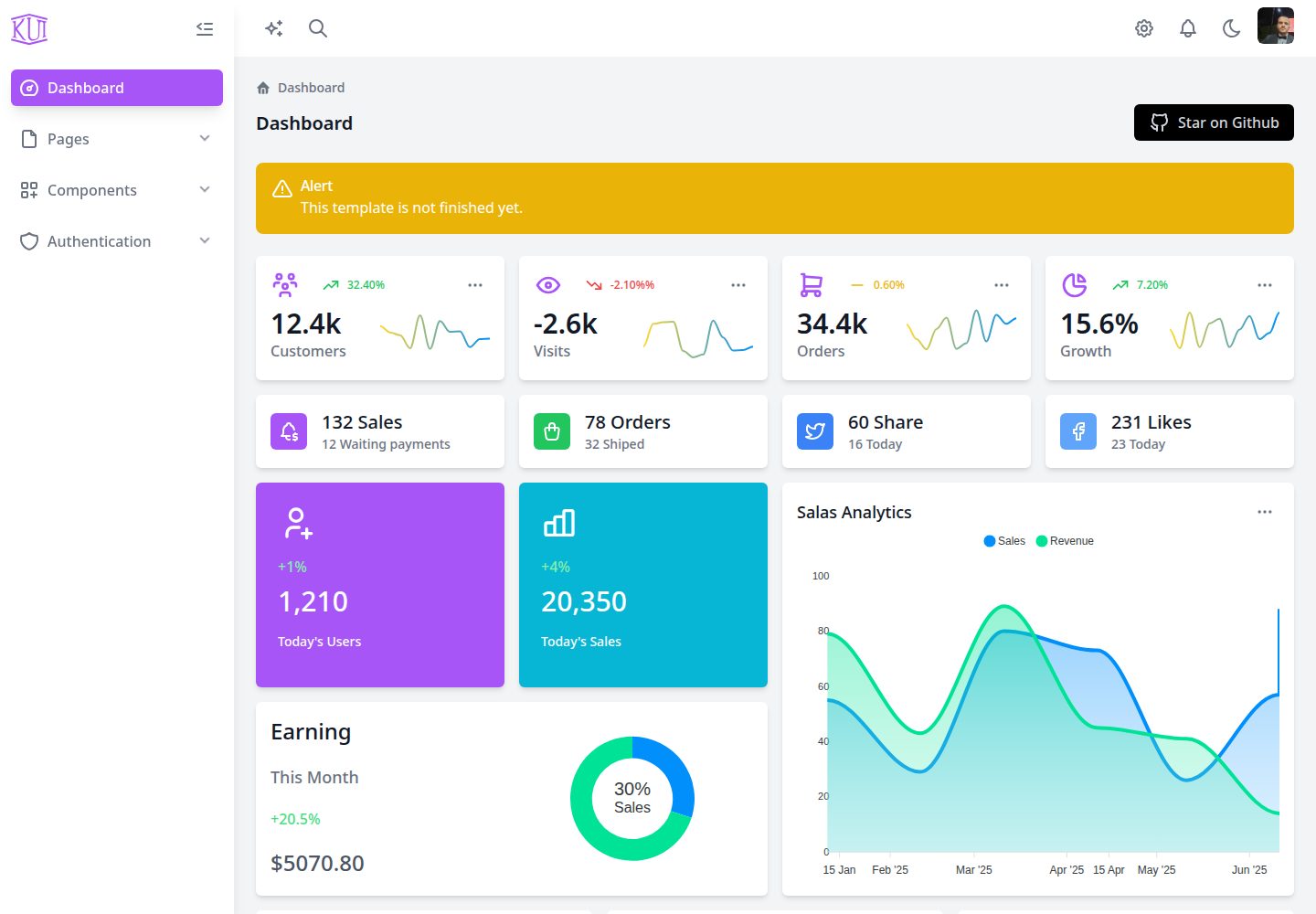Viewport: 1316px width, 914px height.
Task: Open the AI sparkles icon in header
Action: click(x=273, y=28)
